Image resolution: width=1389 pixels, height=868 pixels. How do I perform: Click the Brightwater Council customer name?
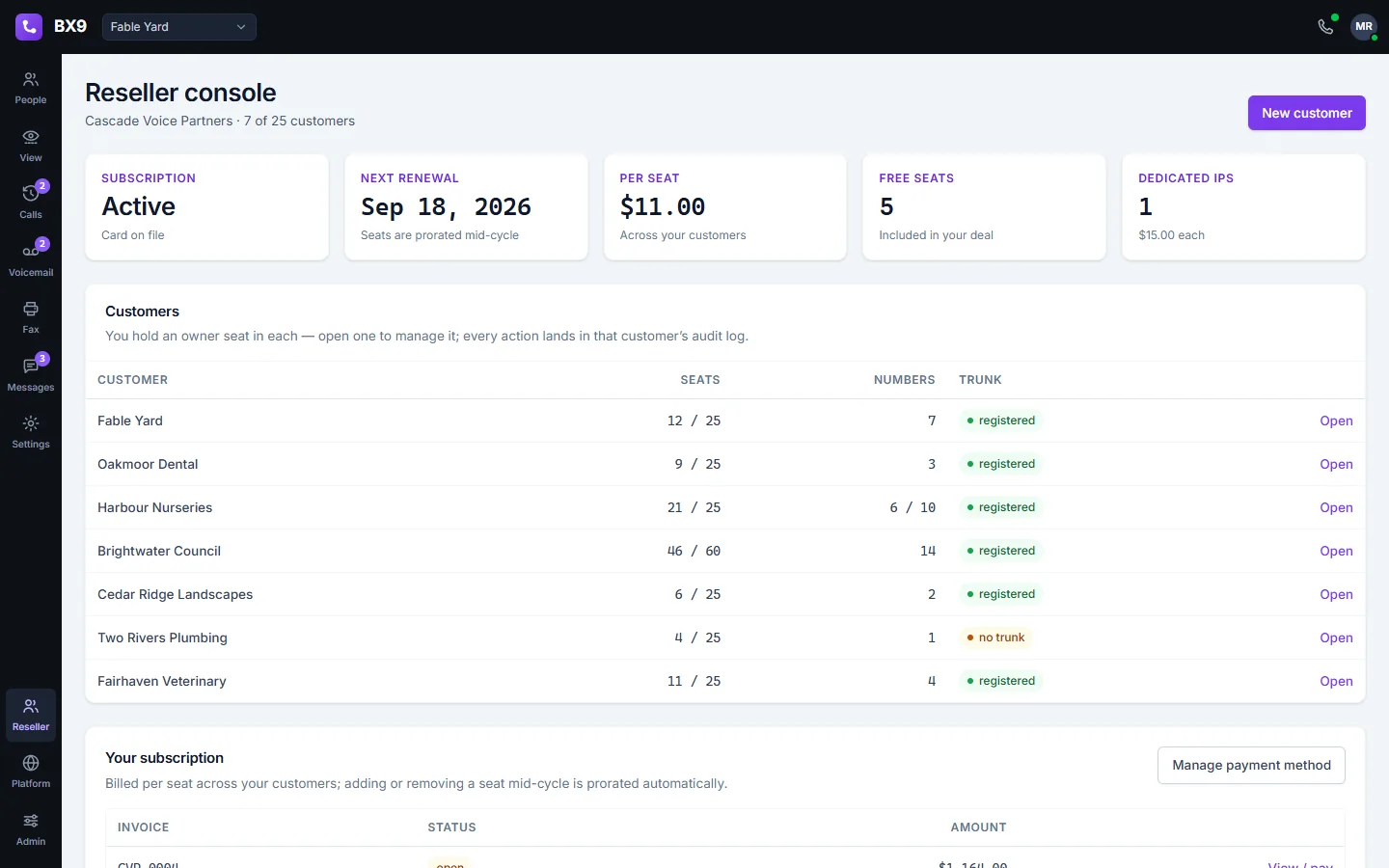coord(159,551)
